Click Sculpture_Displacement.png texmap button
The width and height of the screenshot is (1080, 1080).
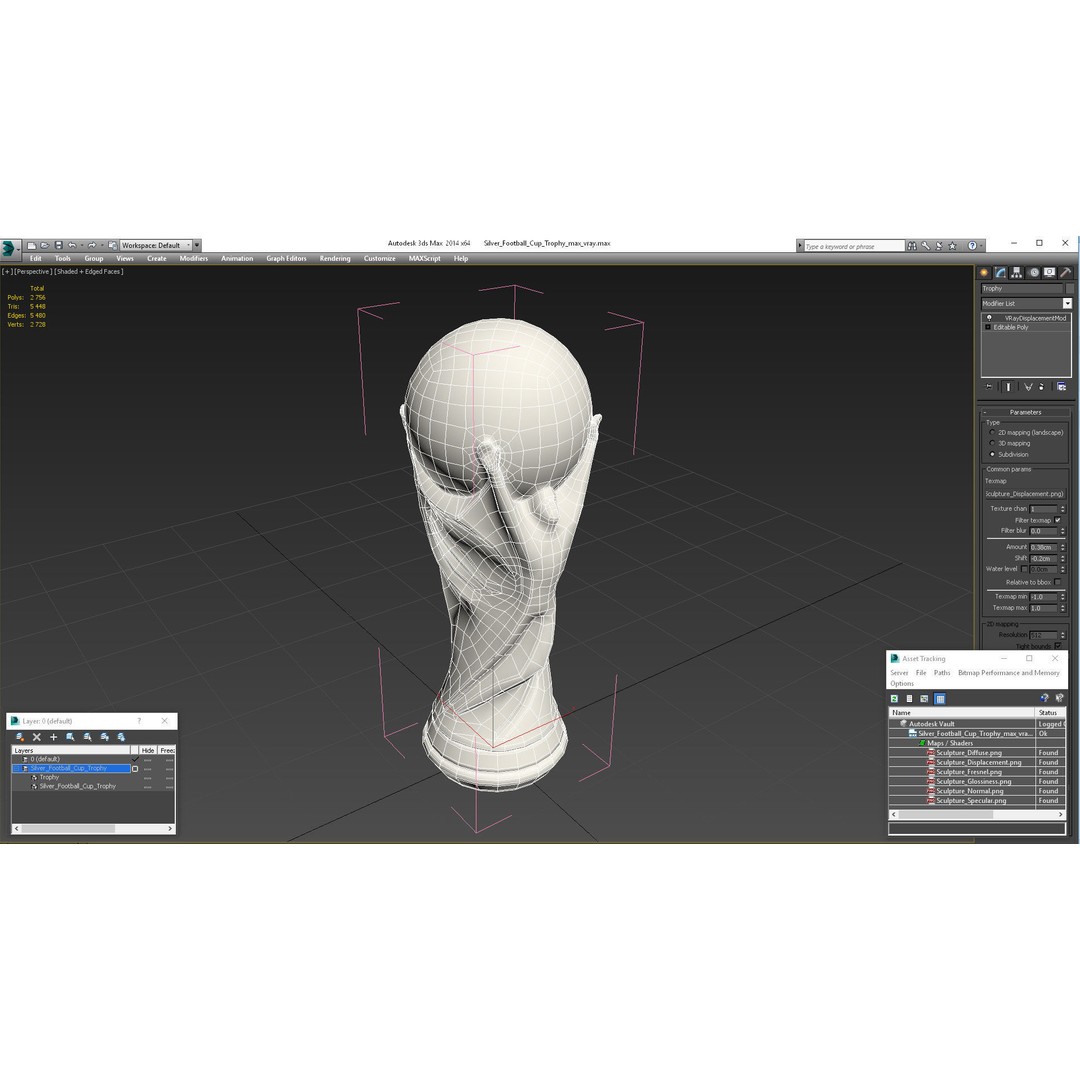click(1024, 494)
